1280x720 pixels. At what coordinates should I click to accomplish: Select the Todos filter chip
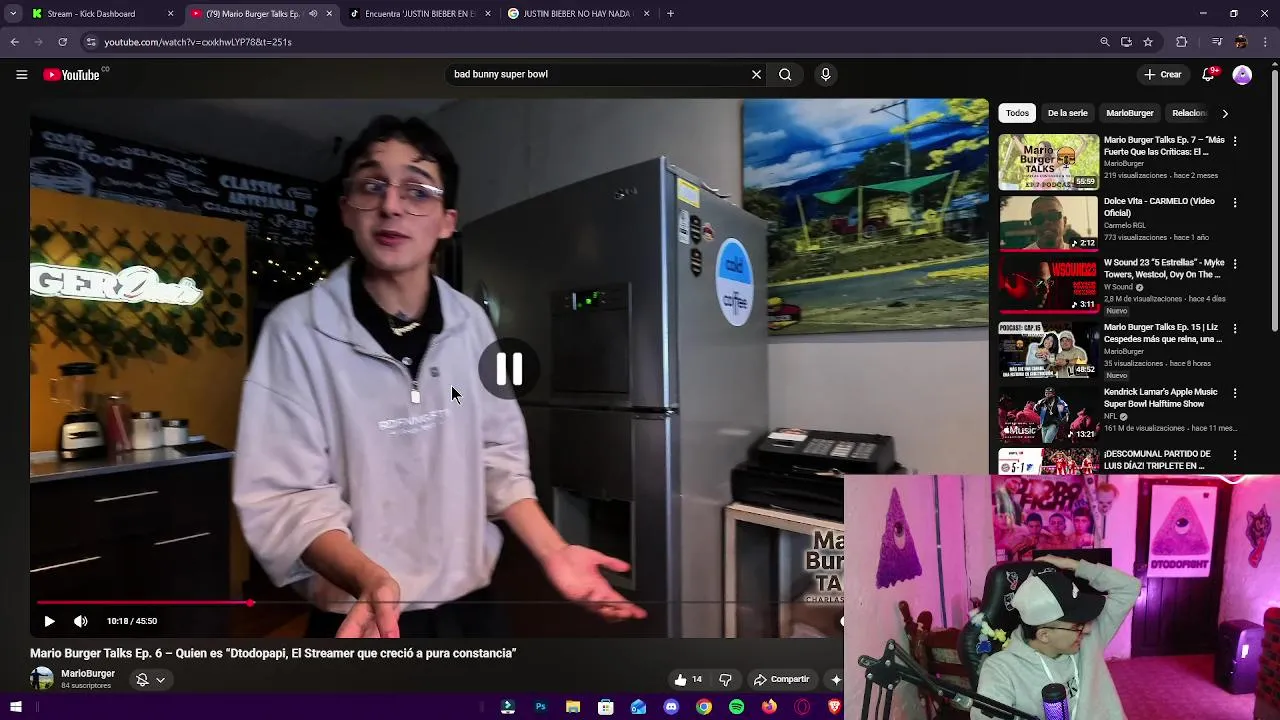pos(1017,113)
